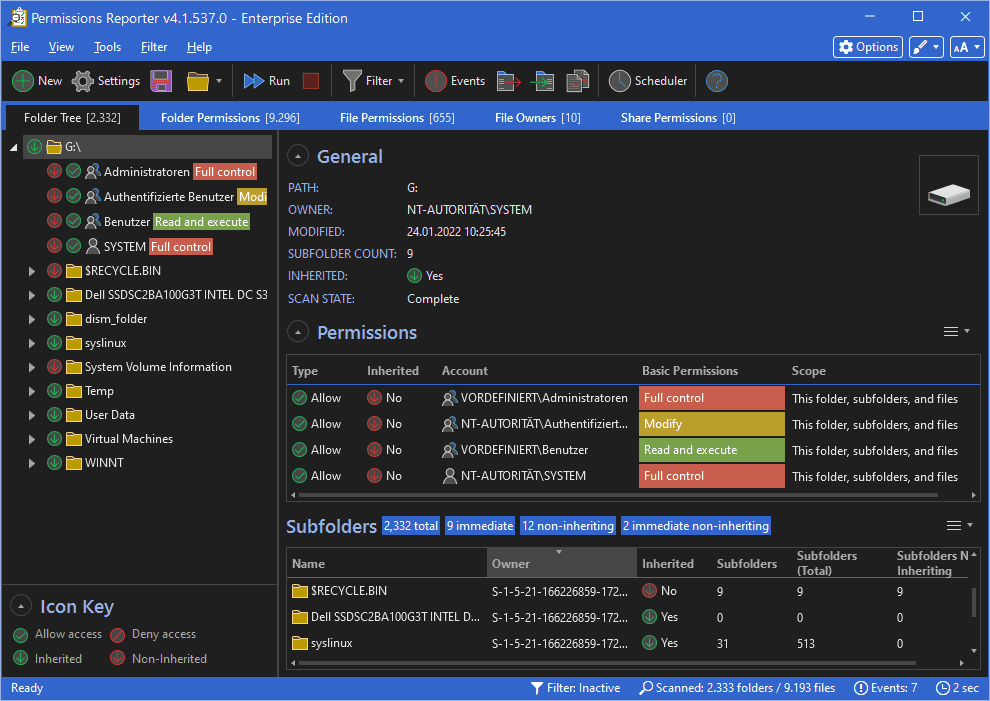This screenshot has height=701, width=990.
Task: Open the Tools menu
Action: 107,47
